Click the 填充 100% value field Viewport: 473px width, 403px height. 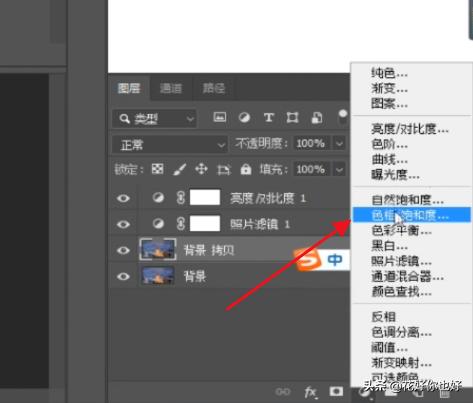tap(311, 170)
